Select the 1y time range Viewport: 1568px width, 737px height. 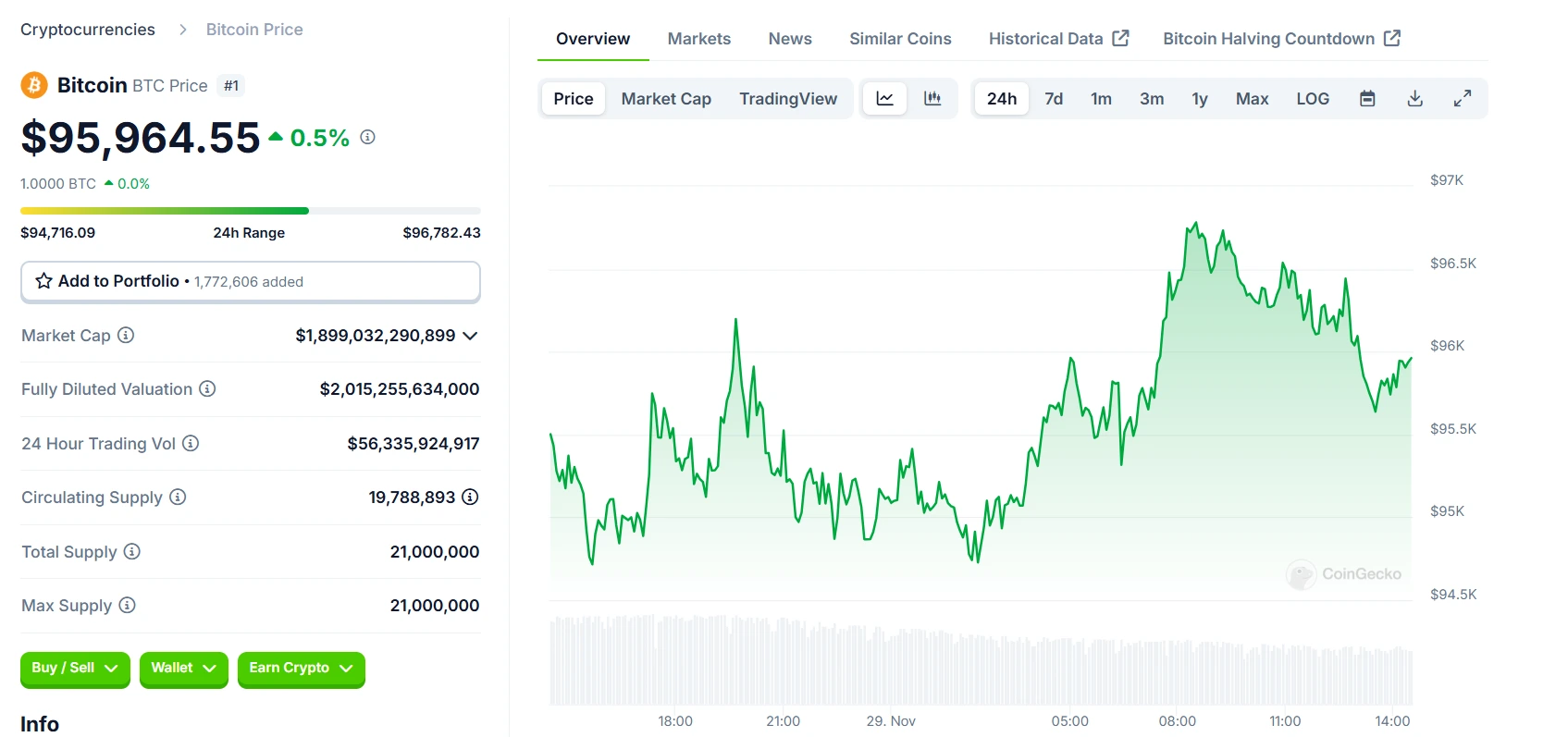(1200, 98)
